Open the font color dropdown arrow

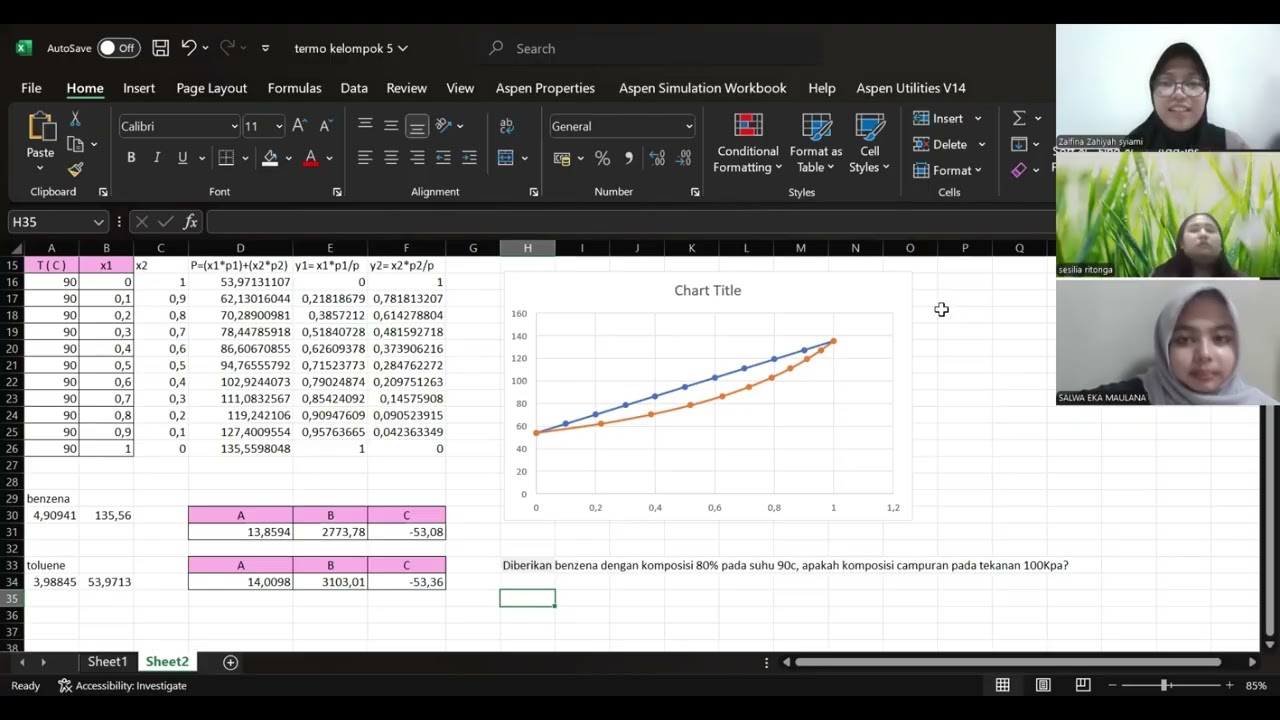tap(329, 158)
